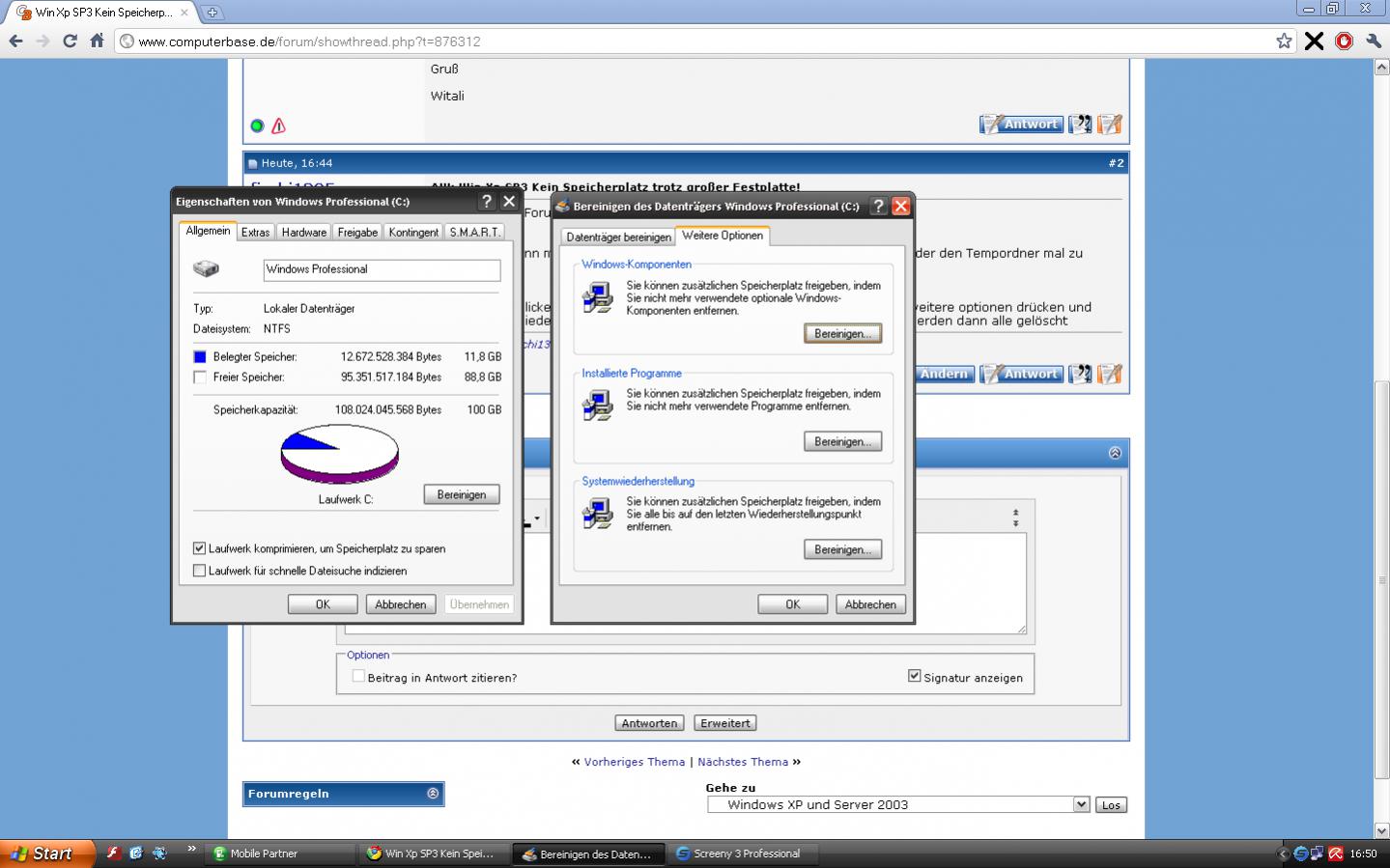This screenshot has height=868, width=1390.
Task: Click OK in the Bereinigen dialog
Action: click(793, 604)
